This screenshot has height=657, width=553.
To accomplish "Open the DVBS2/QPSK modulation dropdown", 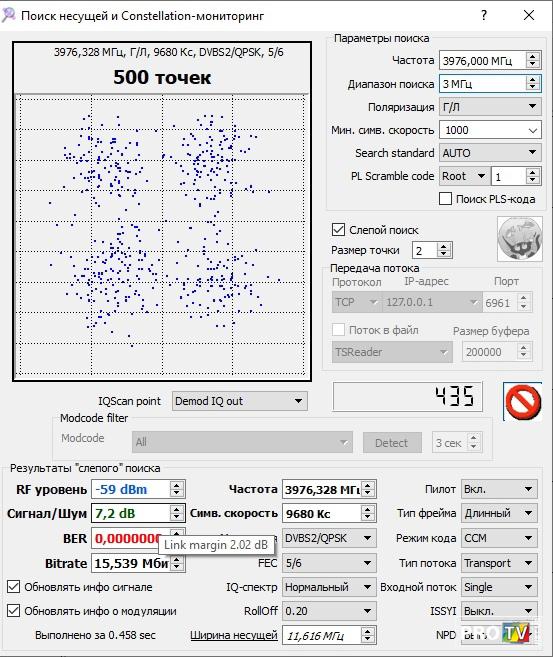I will coord(328,538).
